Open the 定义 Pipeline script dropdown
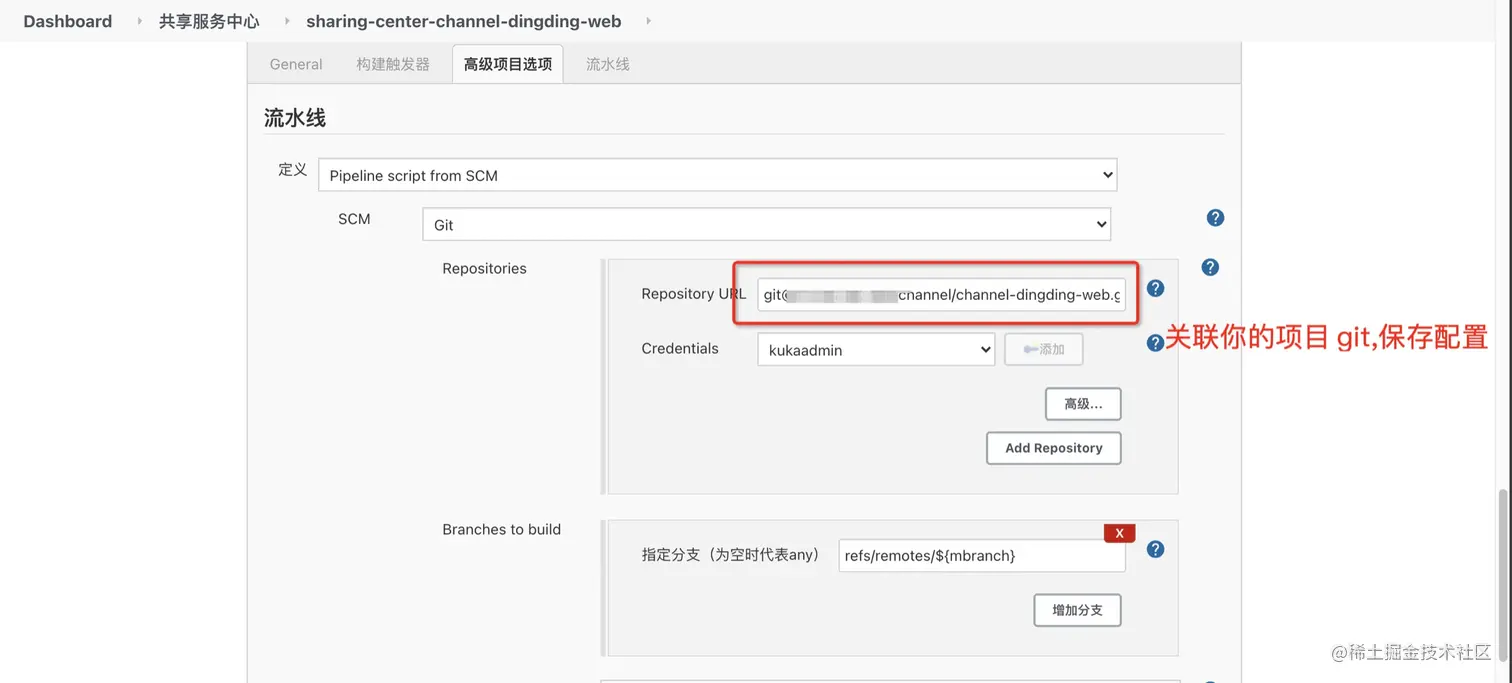The width and height of the screenshot is (1512, 683). 717,175
